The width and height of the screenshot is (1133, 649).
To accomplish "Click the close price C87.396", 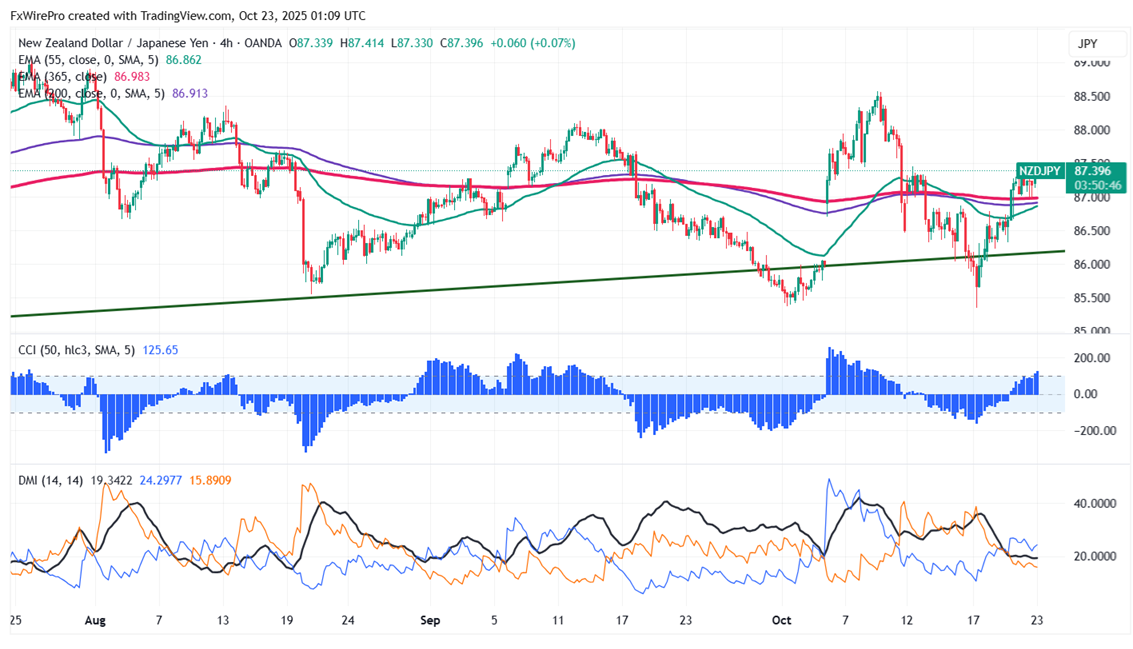I will pos(462,43).
